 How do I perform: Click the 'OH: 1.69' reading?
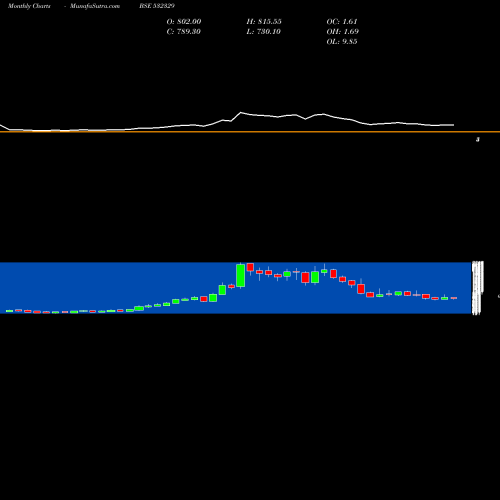pyautogui.click(x=343, y=32)
